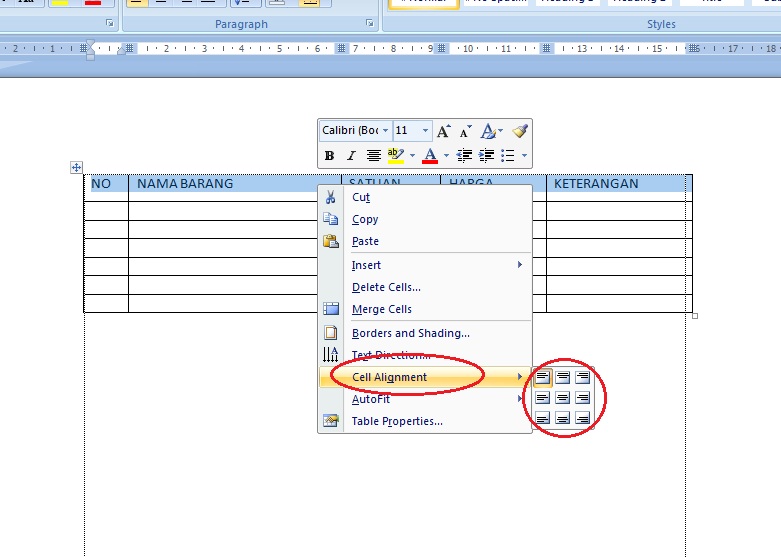Center text using mini toolbar icon
781x557 pixels.
[374, 156]
